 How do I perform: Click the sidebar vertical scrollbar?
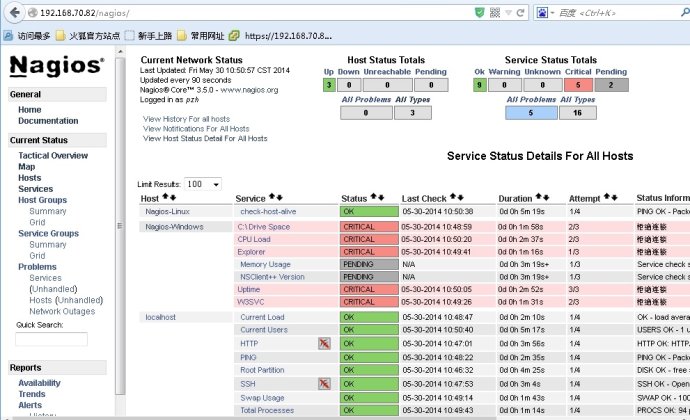[120, 225]
